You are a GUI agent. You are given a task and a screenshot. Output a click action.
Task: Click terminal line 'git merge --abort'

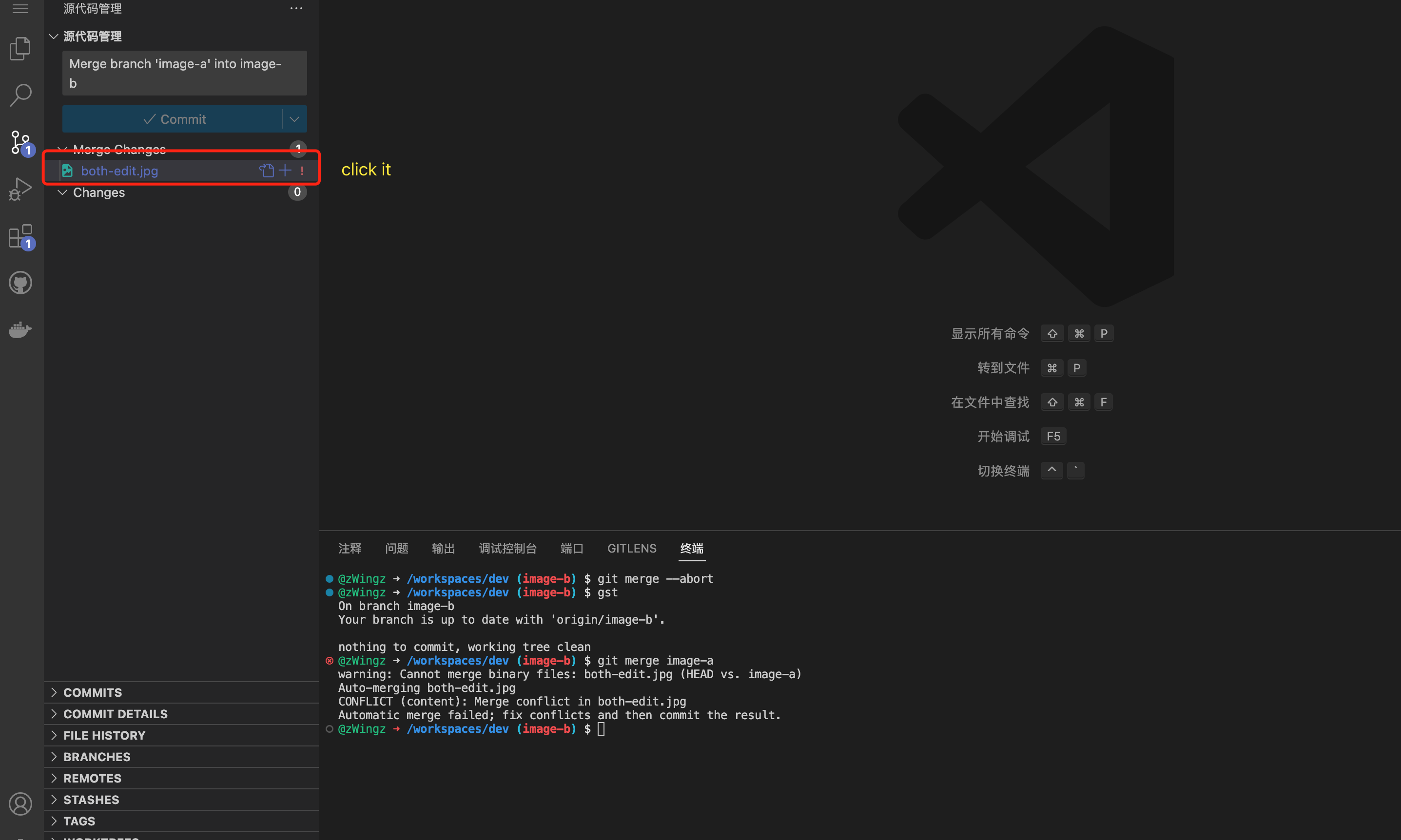pyautogui.click(x=655, y=578)
